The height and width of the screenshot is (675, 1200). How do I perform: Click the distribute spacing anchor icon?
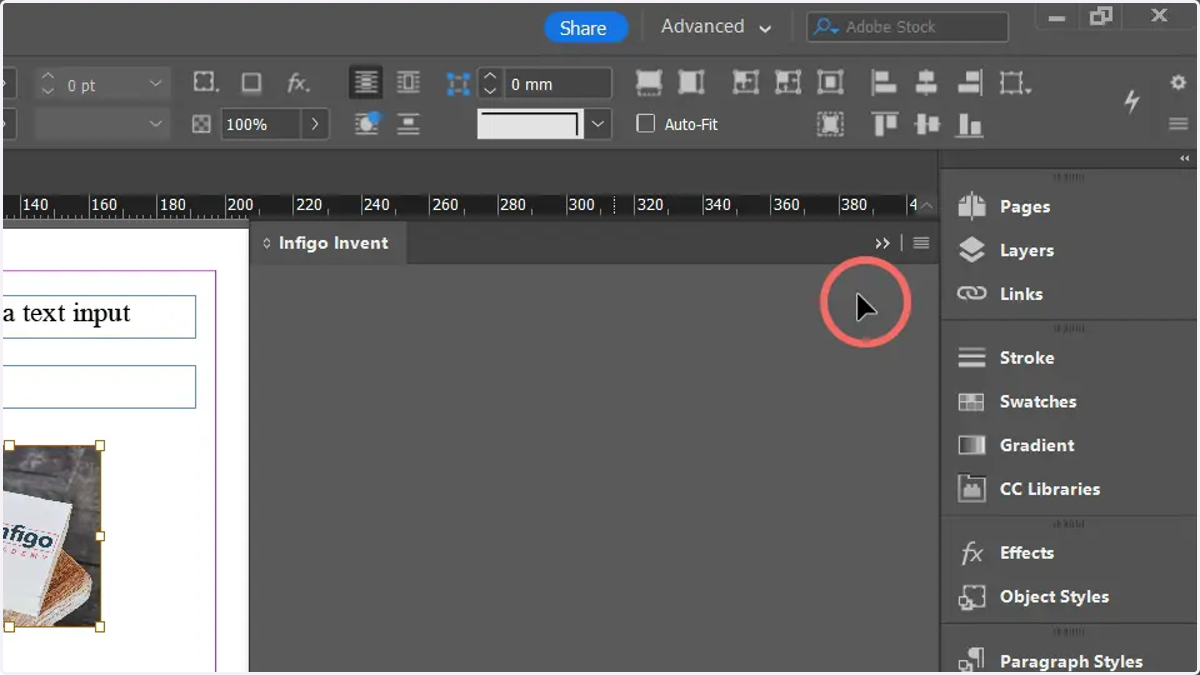(458, 84)
